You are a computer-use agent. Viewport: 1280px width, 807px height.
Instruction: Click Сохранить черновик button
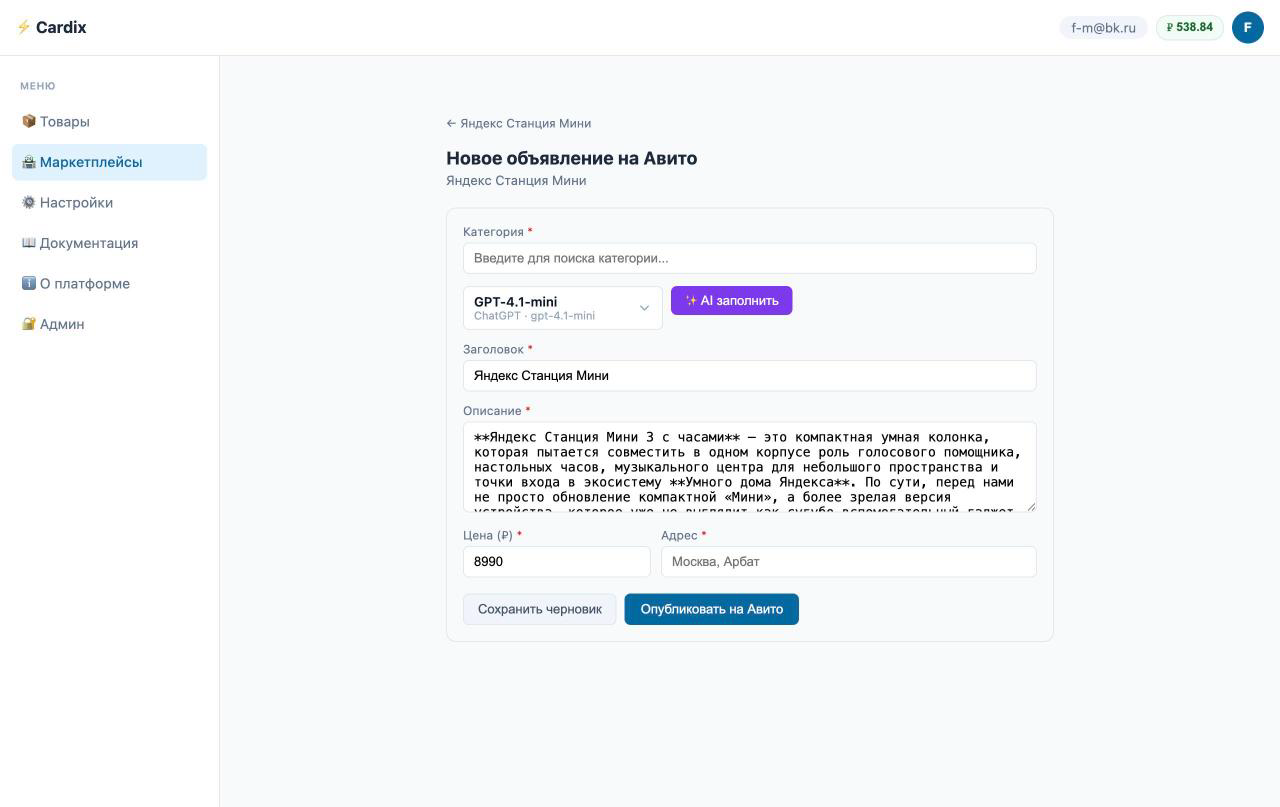tap(540, 609)
